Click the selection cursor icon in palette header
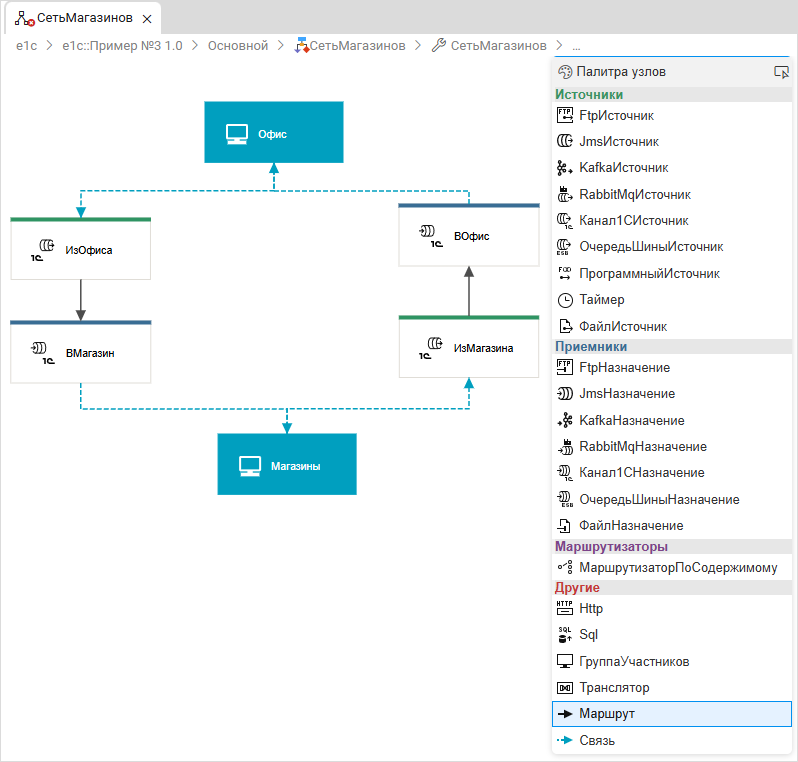798x762 pixels. click(781, 72)
